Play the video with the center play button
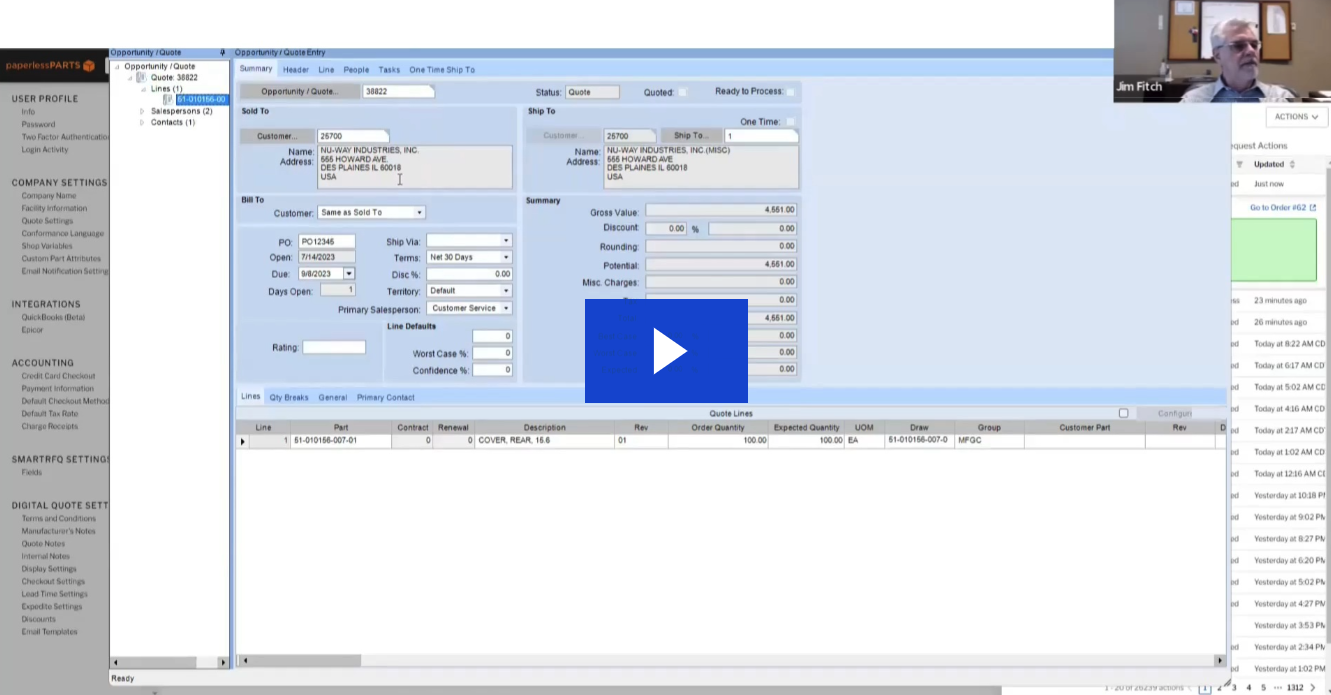The width and height of the screenshot is (1331, 695). tap(666, 351)
